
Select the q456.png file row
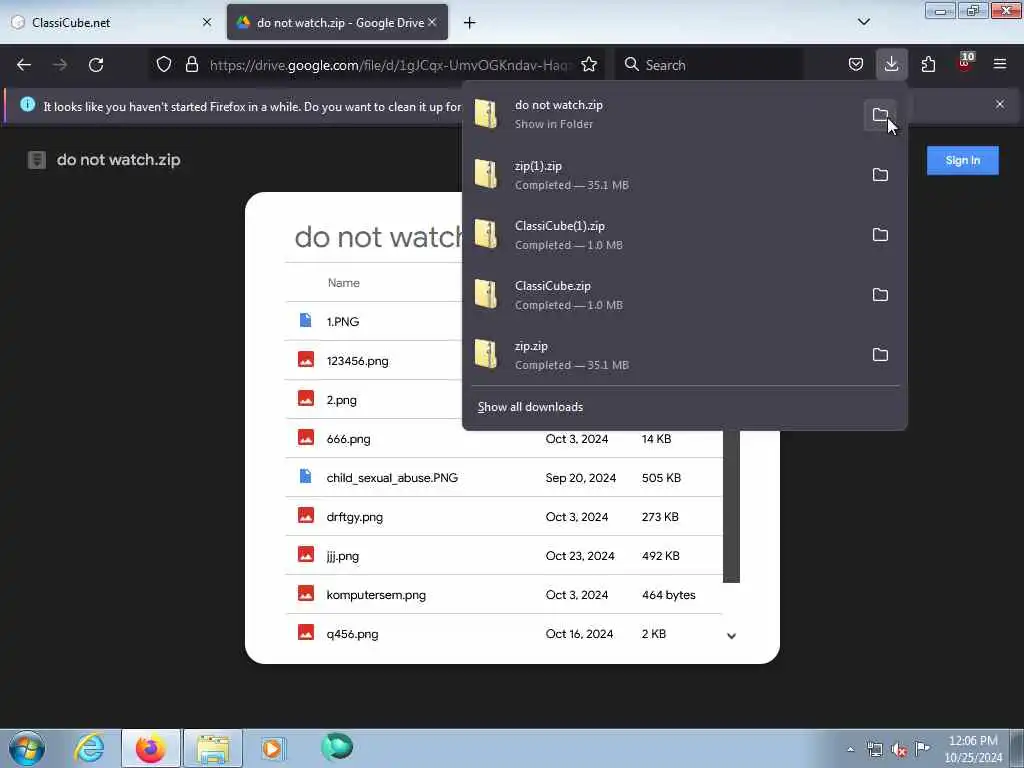coord(504,633)
